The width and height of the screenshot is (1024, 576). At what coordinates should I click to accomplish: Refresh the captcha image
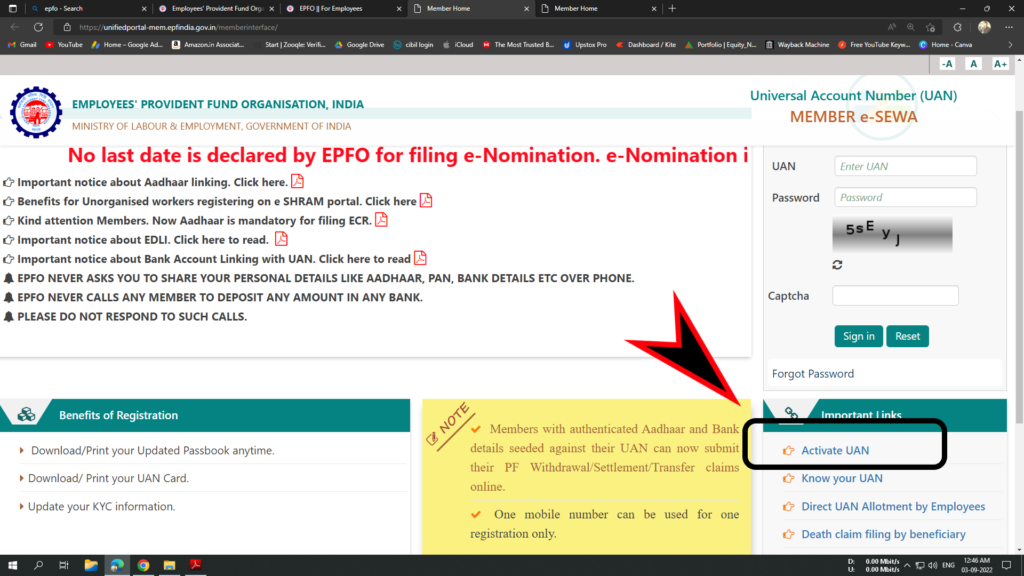point(837,264)
